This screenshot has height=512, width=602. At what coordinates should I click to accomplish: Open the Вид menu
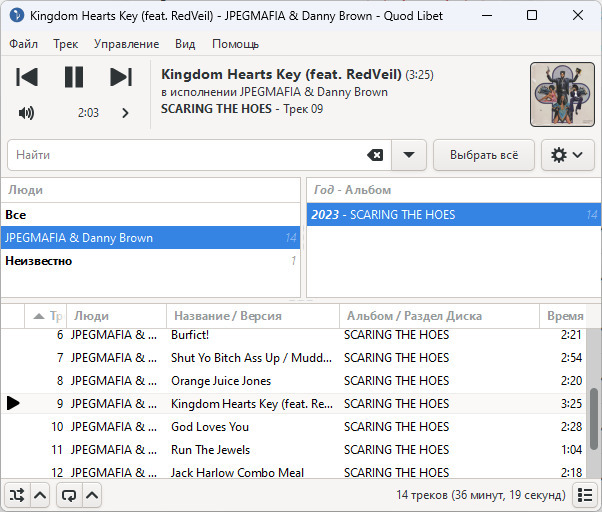pos(185,44)
